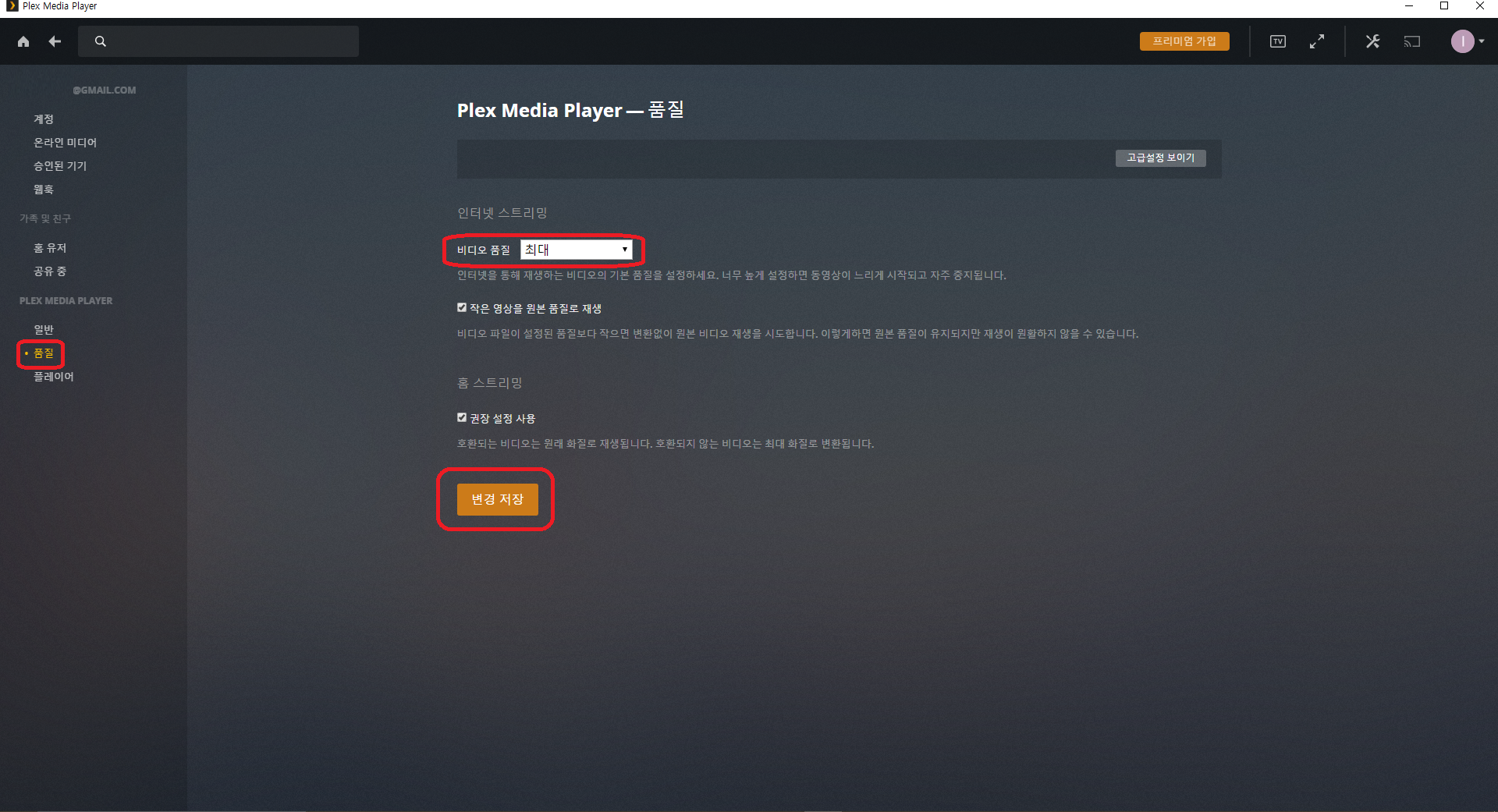Open 플레이어 in the sidebar

click(54, 377)
